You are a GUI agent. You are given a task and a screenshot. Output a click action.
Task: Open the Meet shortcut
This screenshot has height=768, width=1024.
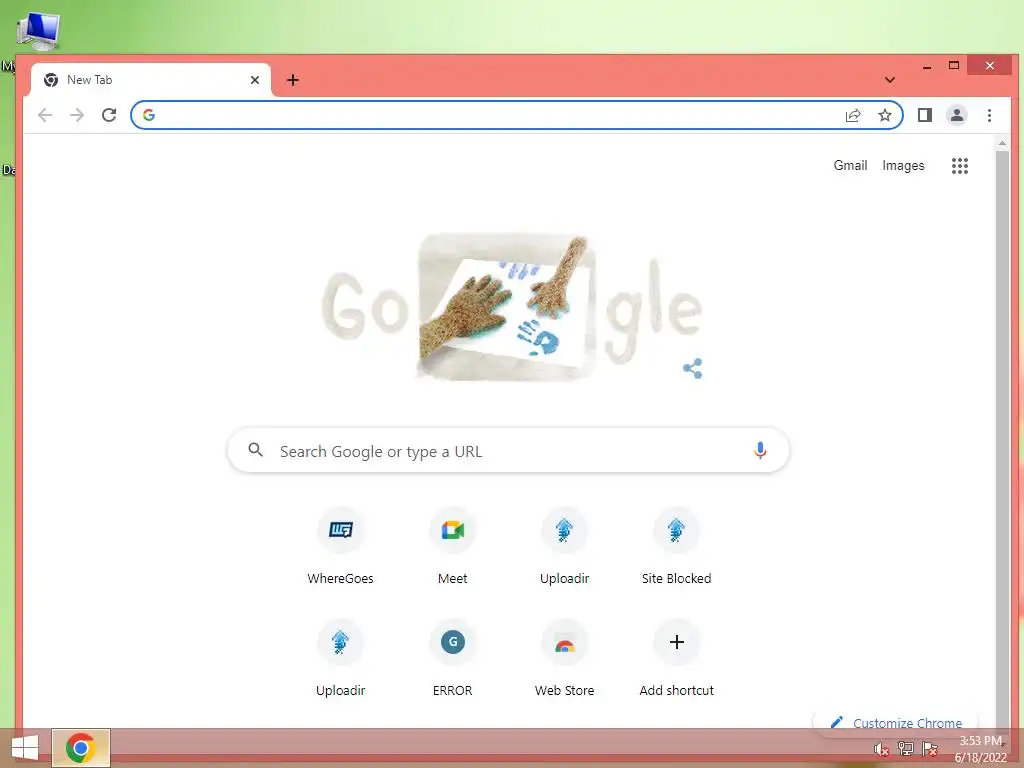coord(453,546)
